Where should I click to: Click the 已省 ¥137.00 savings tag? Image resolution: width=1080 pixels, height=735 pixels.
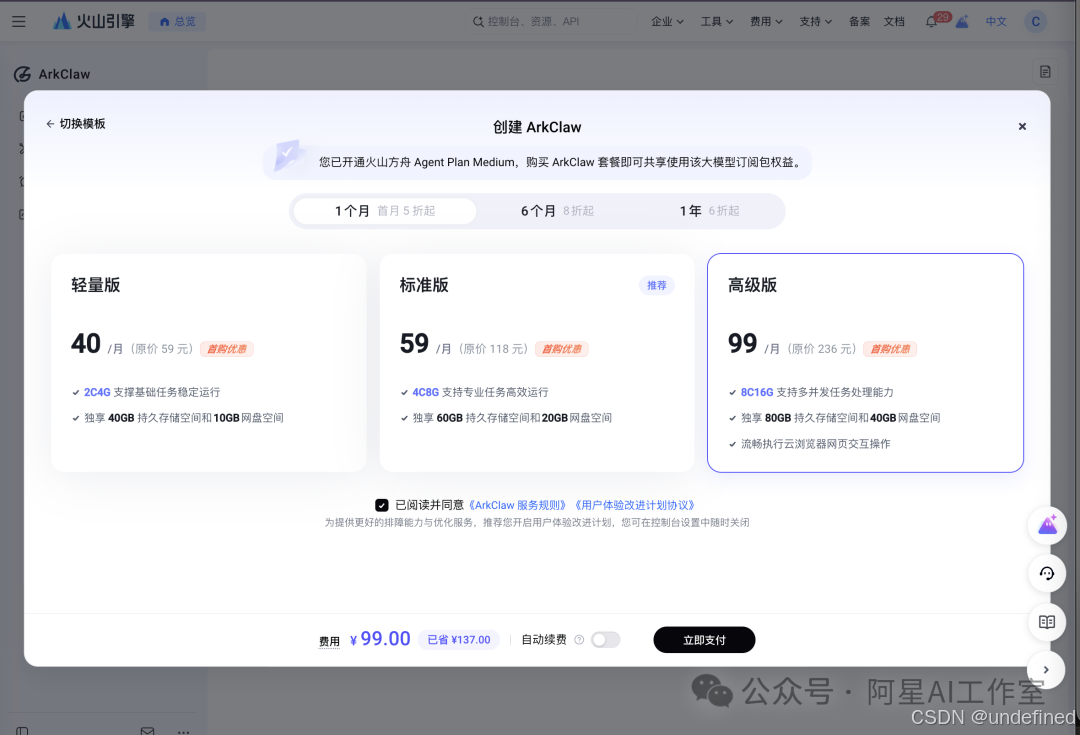click(x=459, y=640)
